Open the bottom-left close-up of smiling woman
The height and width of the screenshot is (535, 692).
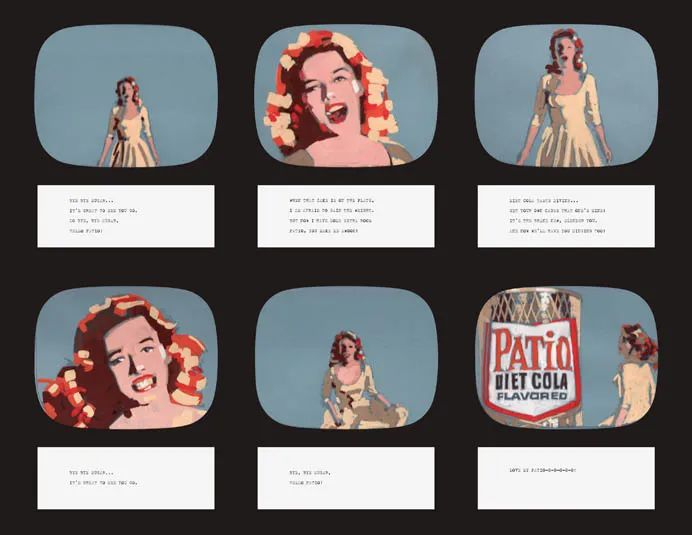point(126,358)
